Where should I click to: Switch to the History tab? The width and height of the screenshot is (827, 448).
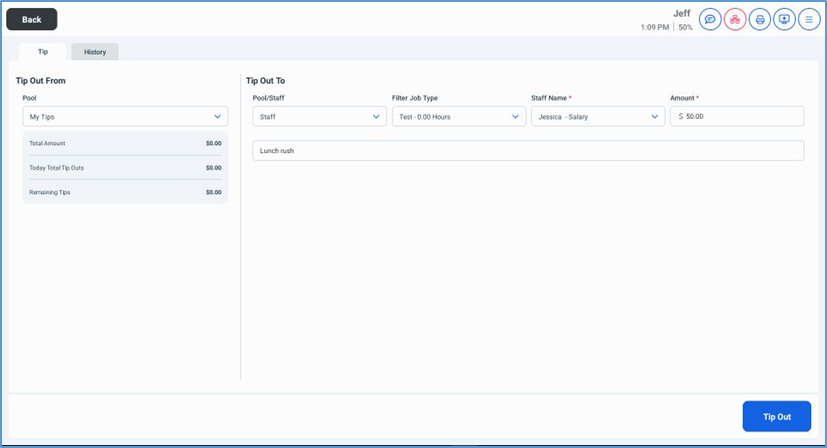(95, 52)
